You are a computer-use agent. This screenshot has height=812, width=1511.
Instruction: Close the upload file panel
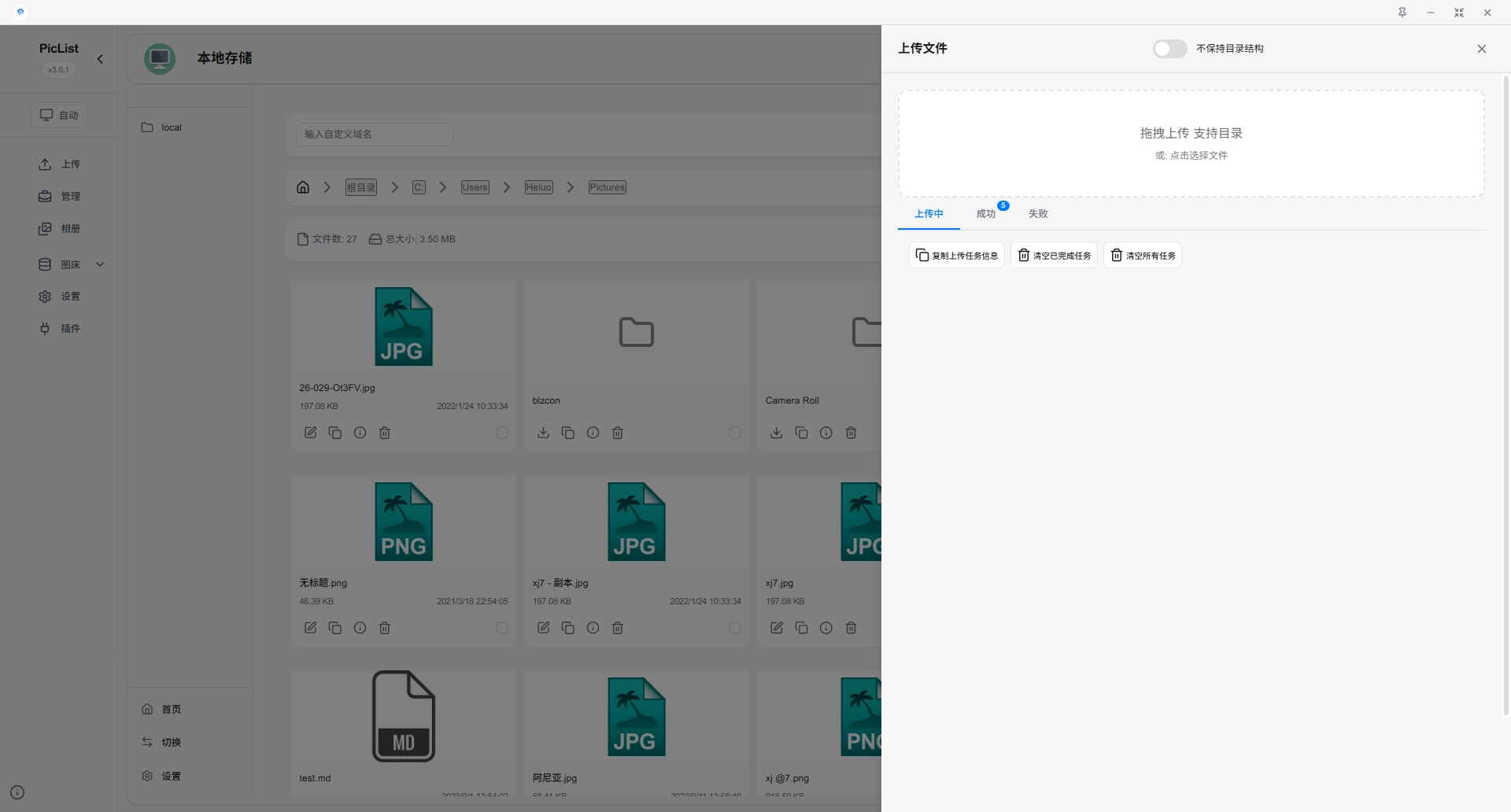point(1482,49)
